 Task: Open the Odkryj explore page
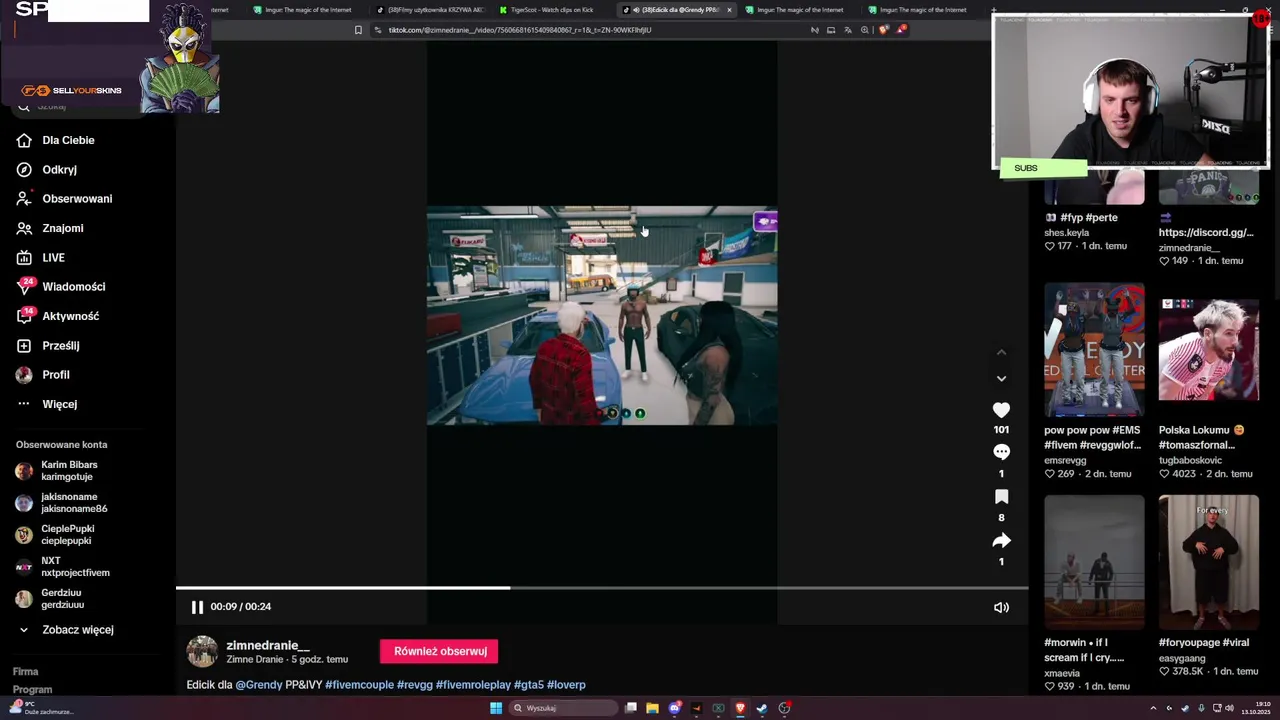click(46, 170)
